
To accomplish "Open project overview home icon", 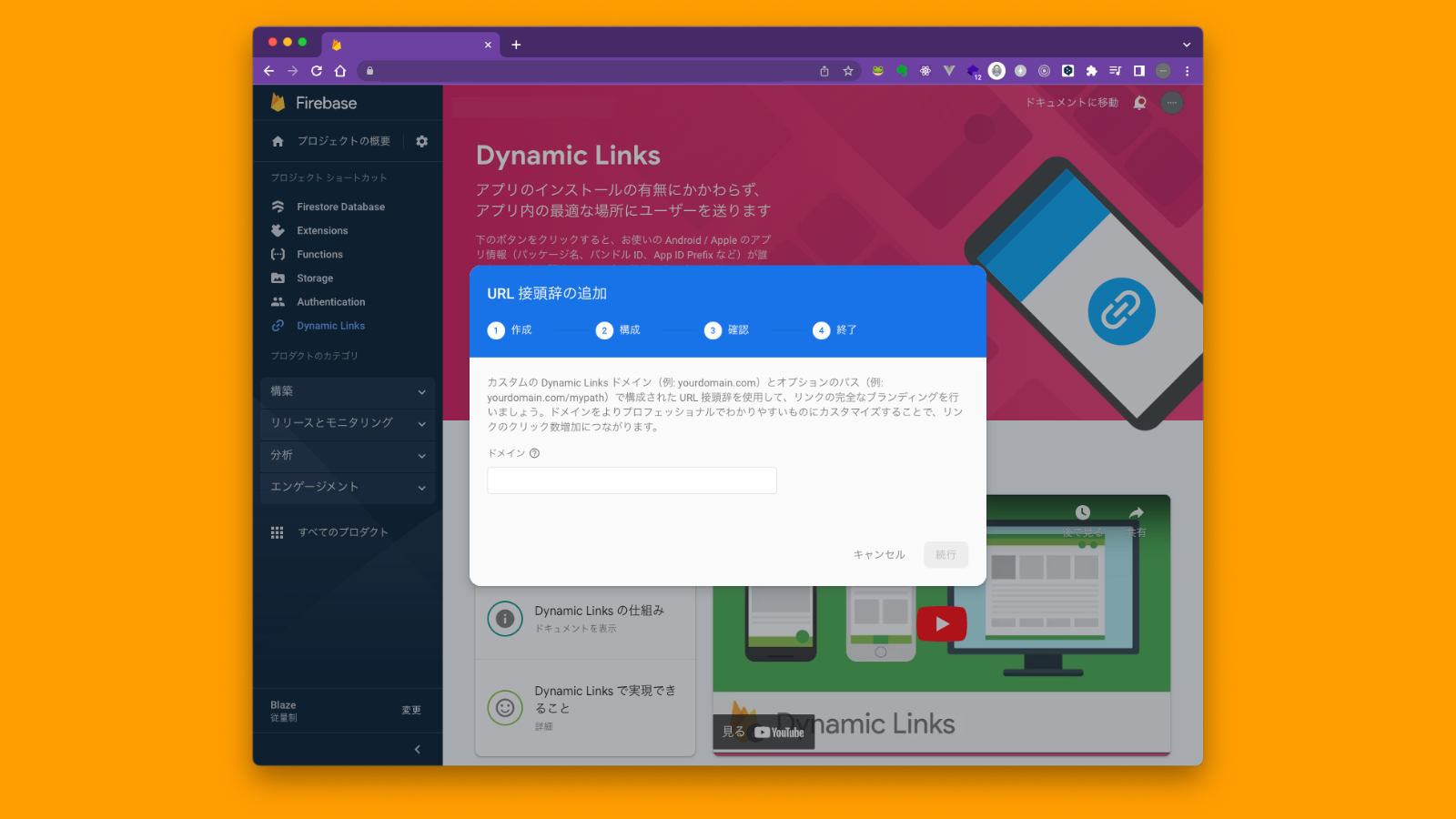I will [278, 141].
